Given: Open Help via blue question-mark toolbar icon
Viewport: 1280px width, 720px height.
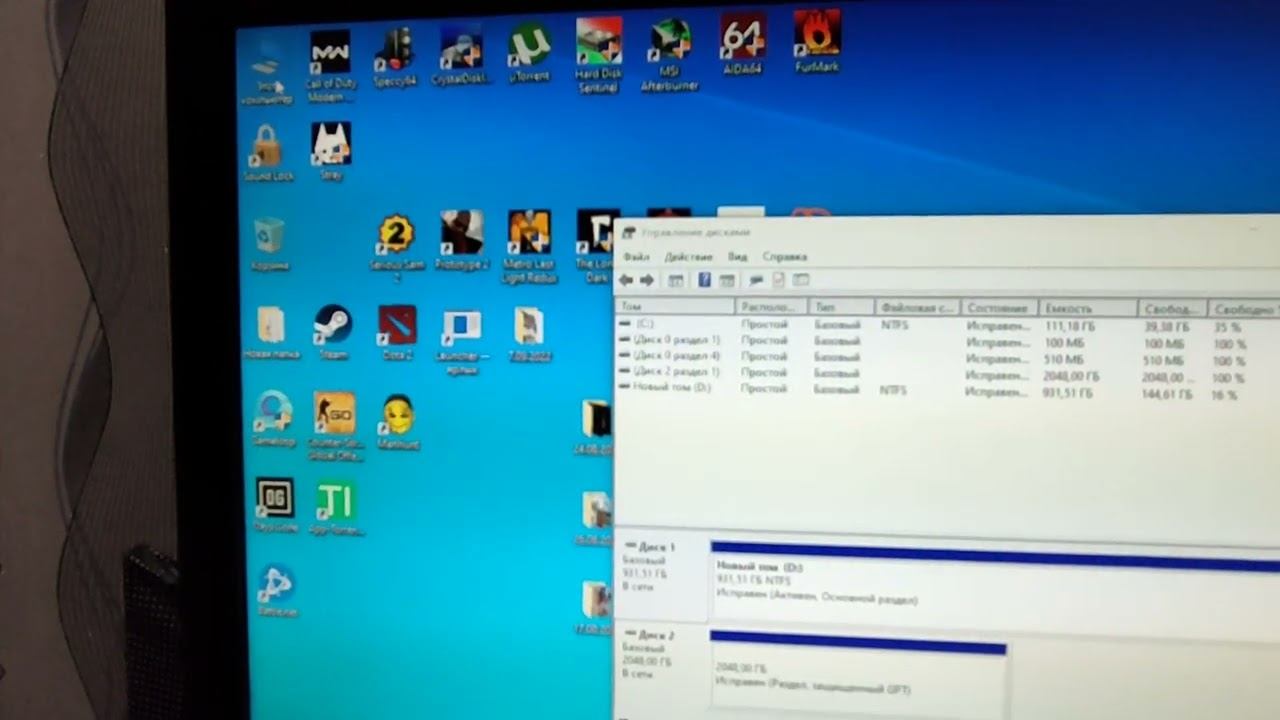Looking at the screenshot, I should point(704,280).
